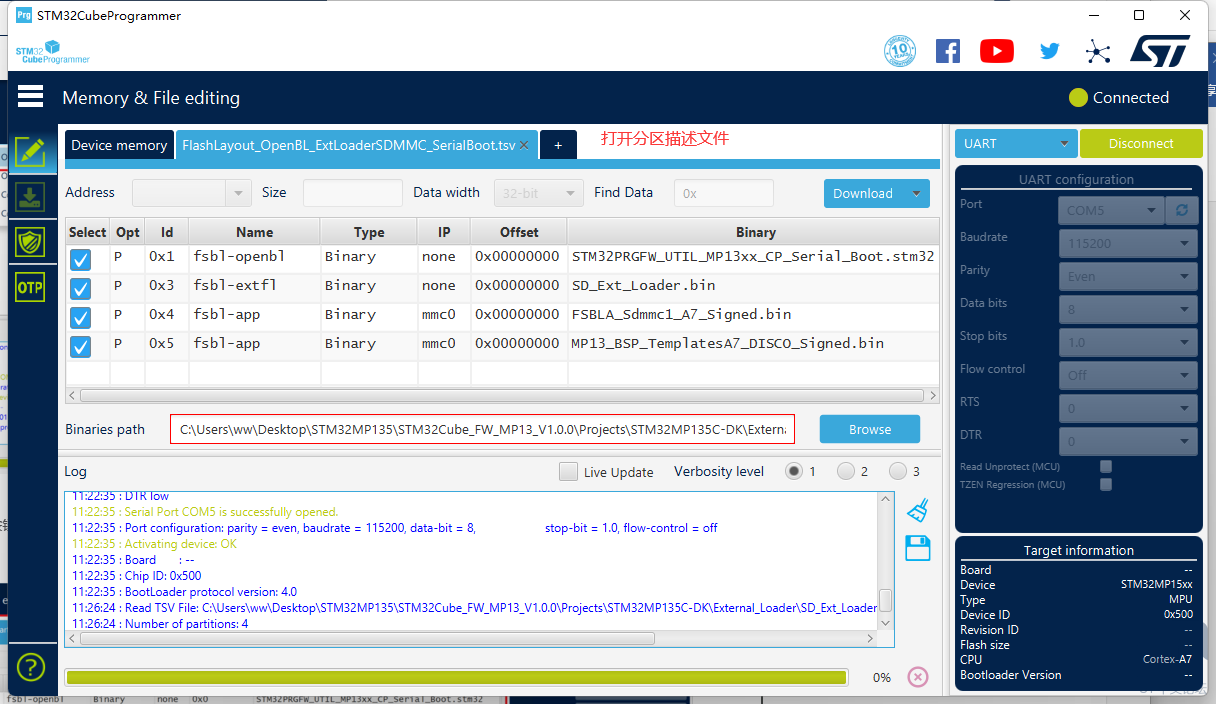Viewport: 1216px width, 704px height.
Task: Open the Data bits dropdown
Action: [x=1128, y=309]
